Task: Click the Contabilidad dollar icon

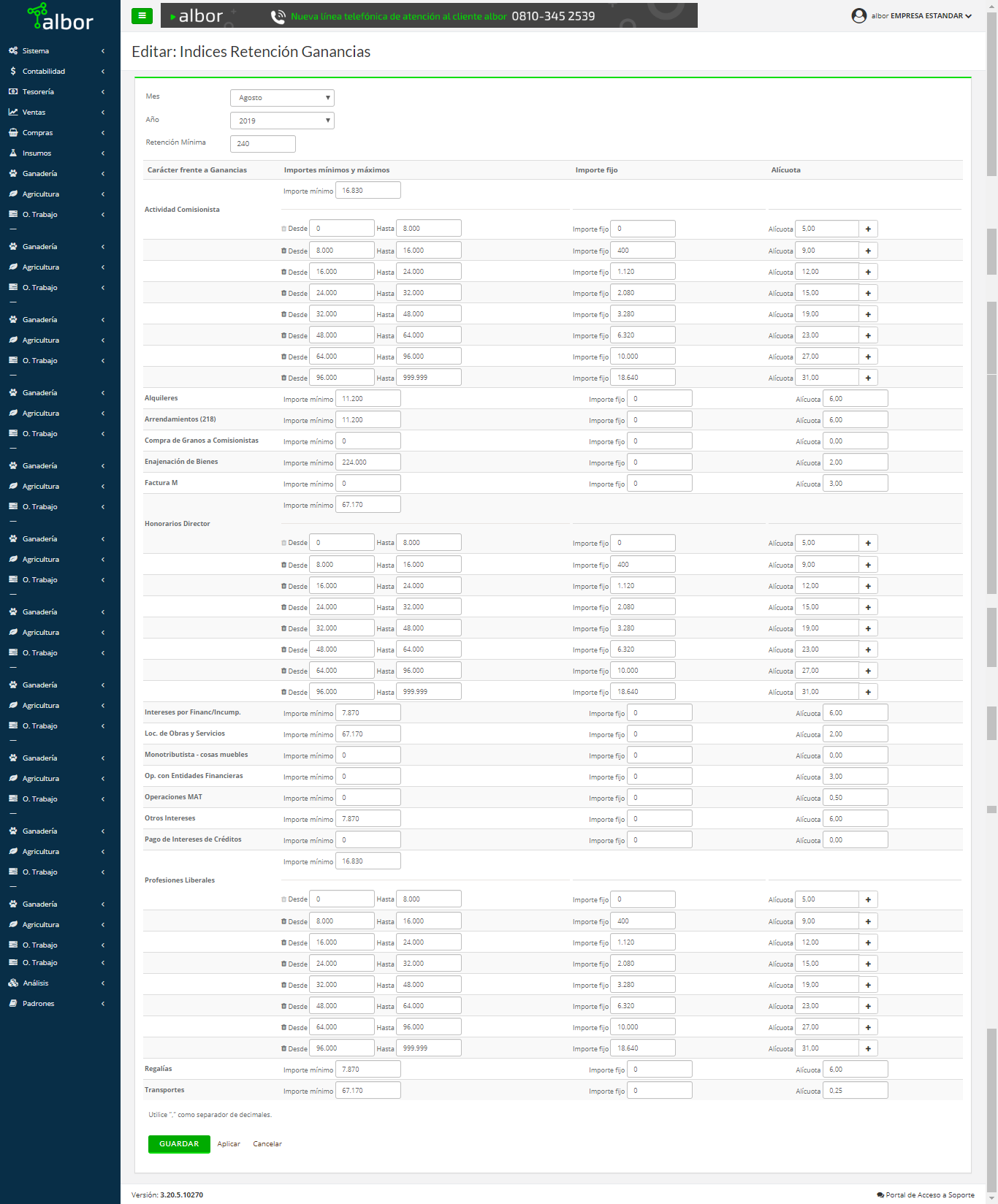Action: click(13, 71)
